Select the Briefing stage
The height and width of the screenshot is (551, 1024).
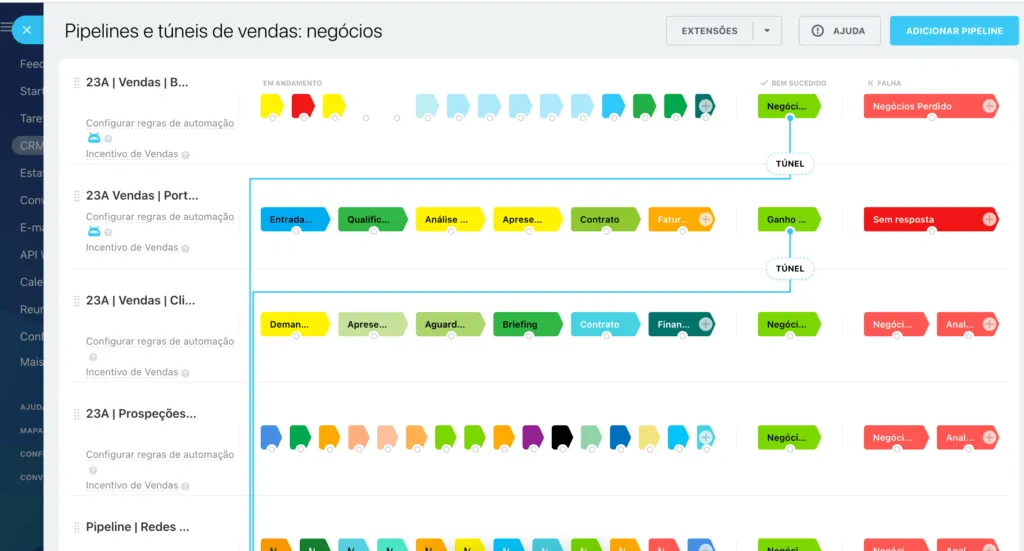[528, 324]
